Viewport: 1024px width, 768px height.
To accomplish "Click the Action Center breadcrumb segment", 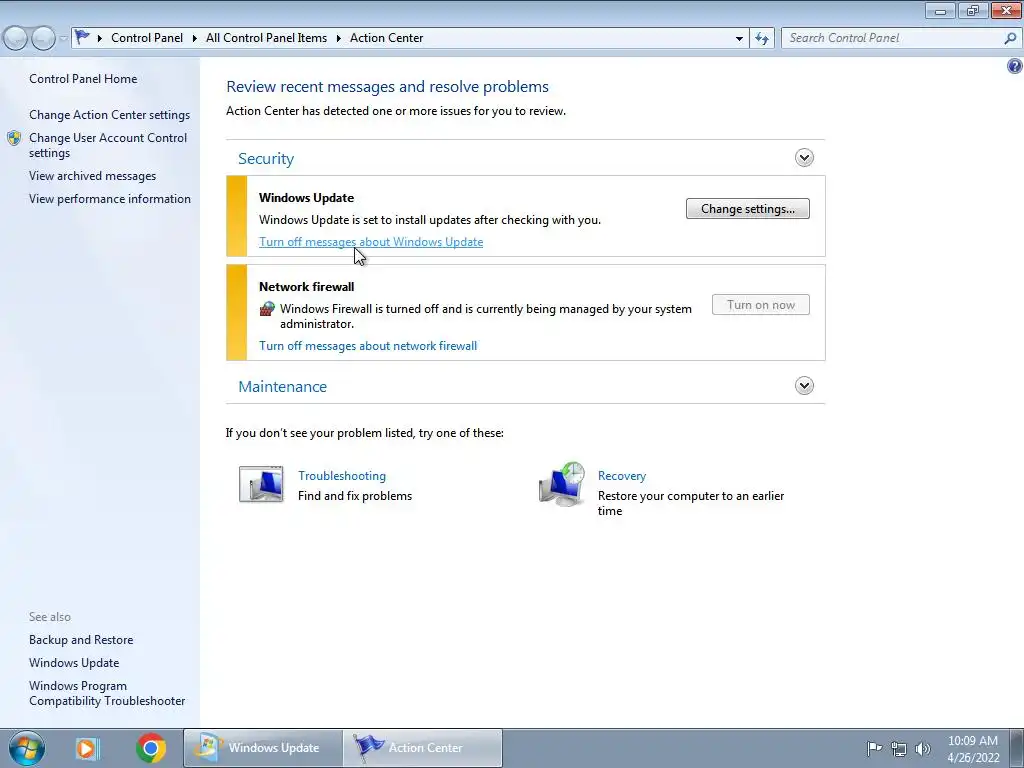I will tap(387, 38).
